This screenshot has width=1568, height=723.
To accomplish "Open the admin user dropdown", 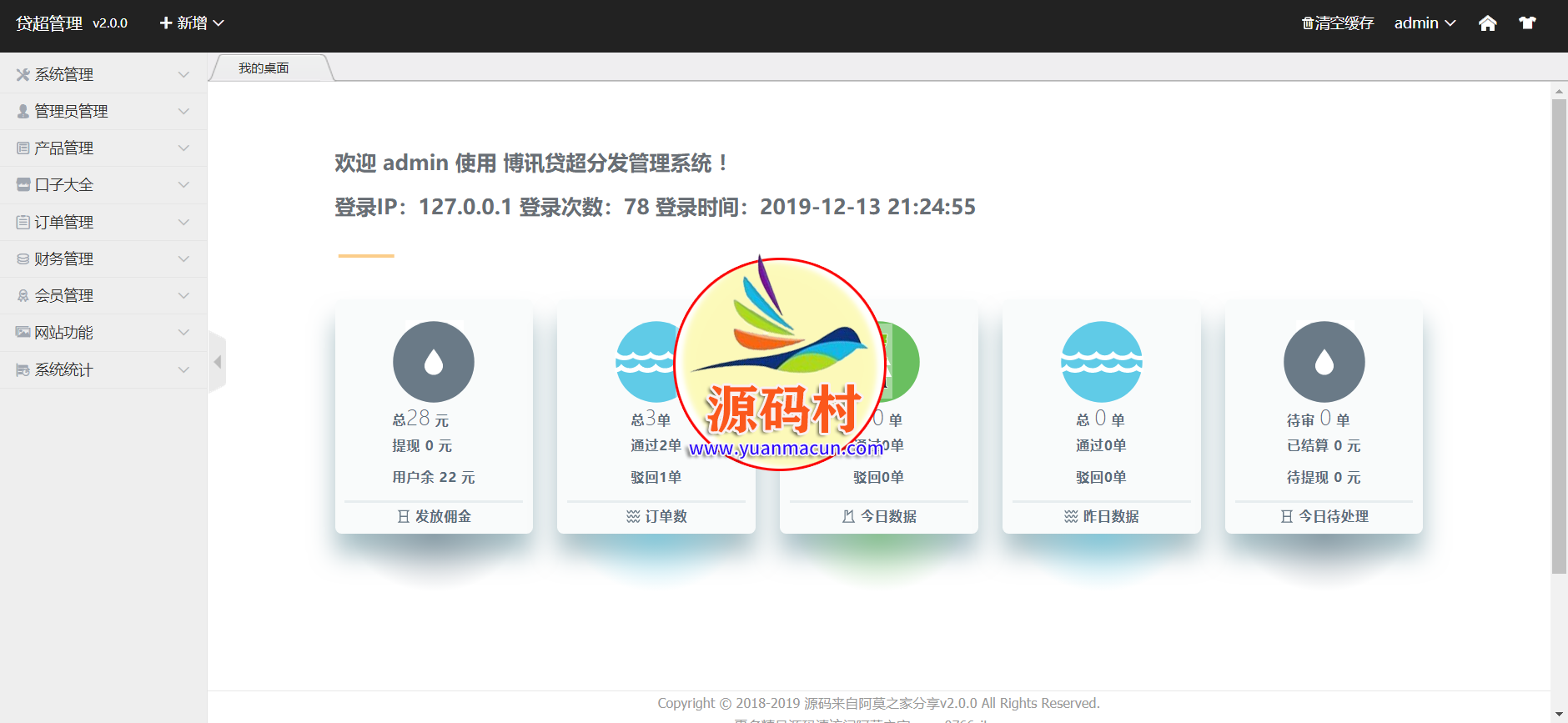I will click(x=1425, y=23).
